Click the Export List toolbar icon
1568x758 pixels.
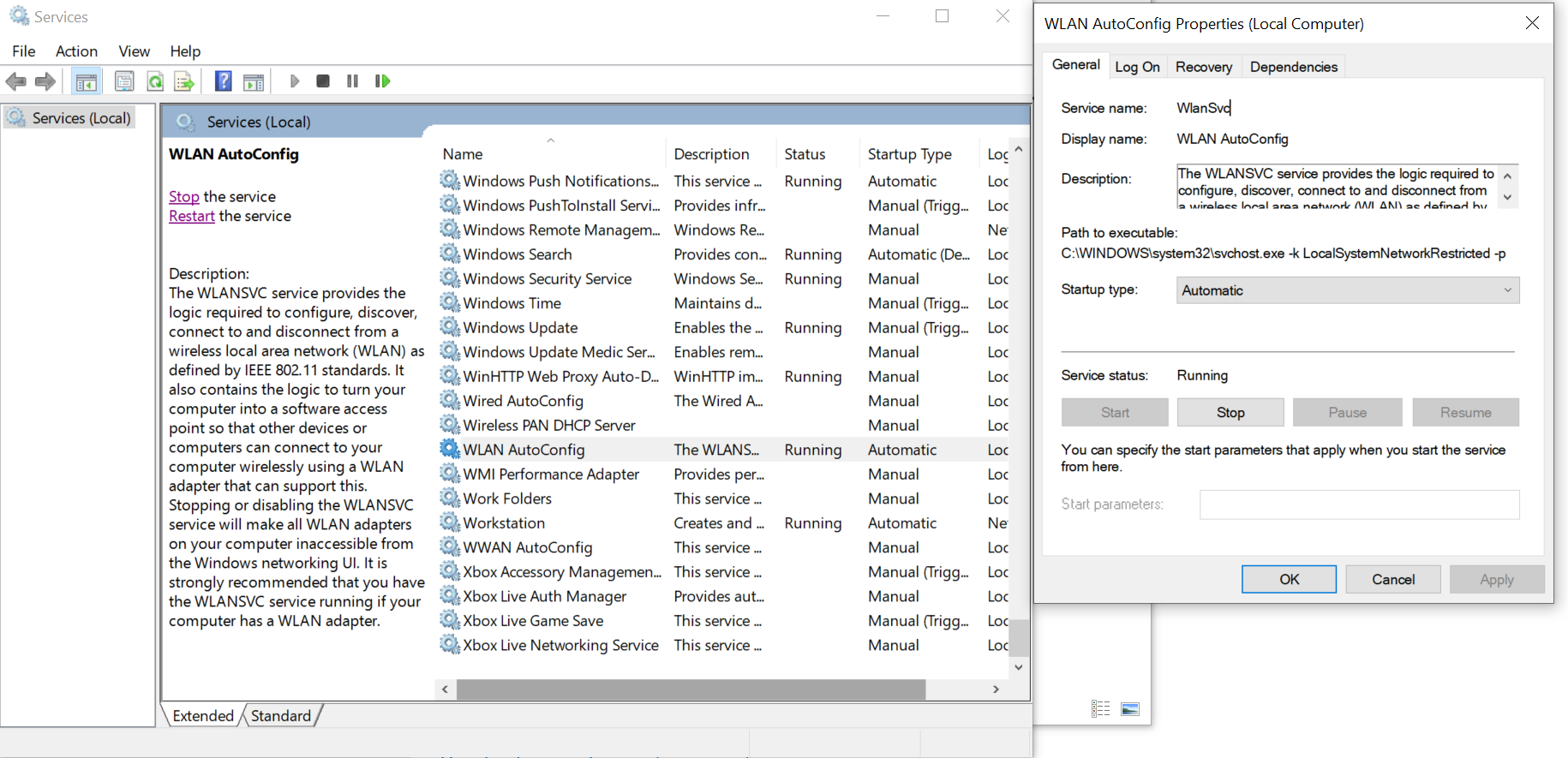coord(184,81)
